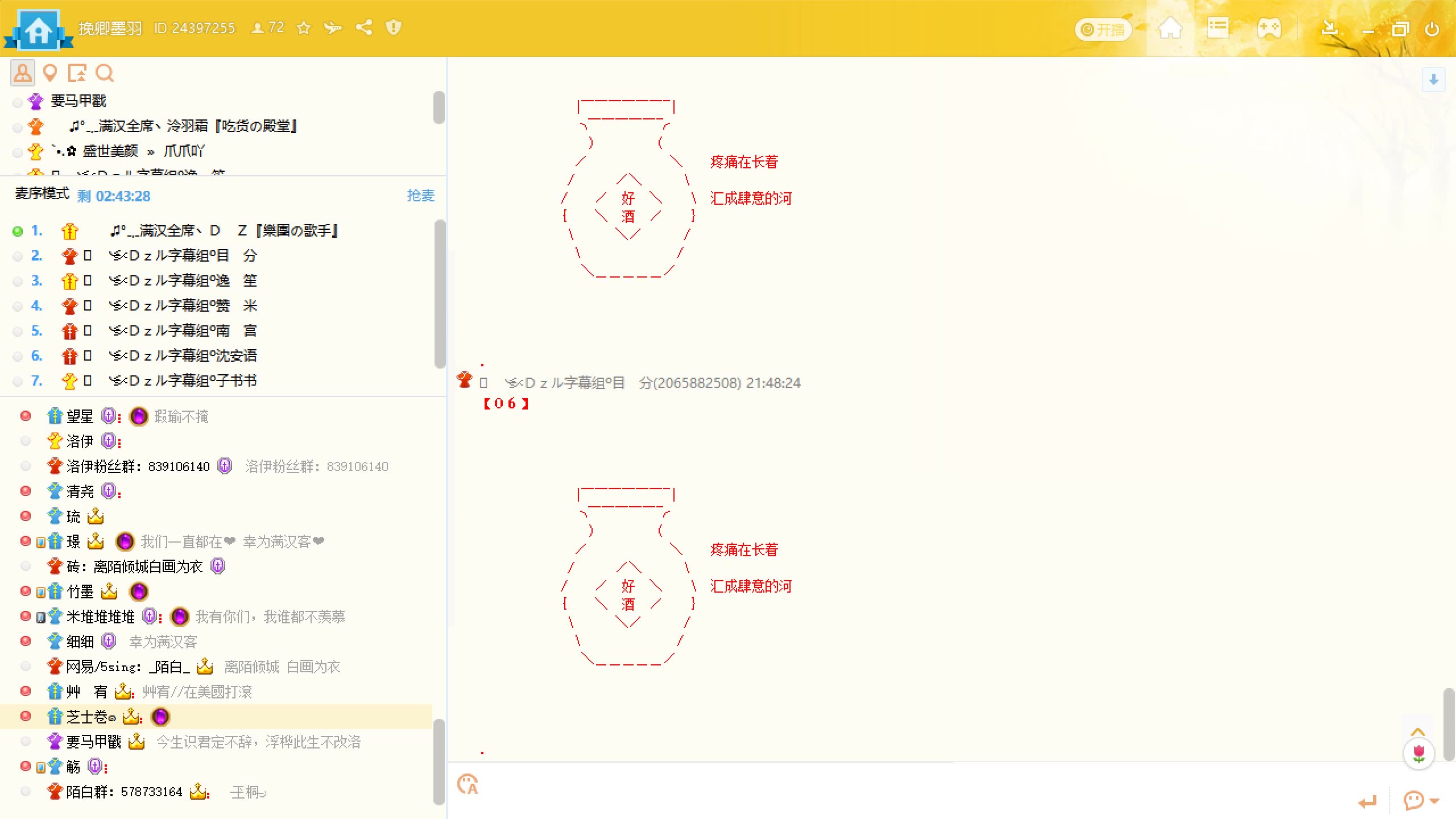Open the channel list icon in header

click(1218, 28)
